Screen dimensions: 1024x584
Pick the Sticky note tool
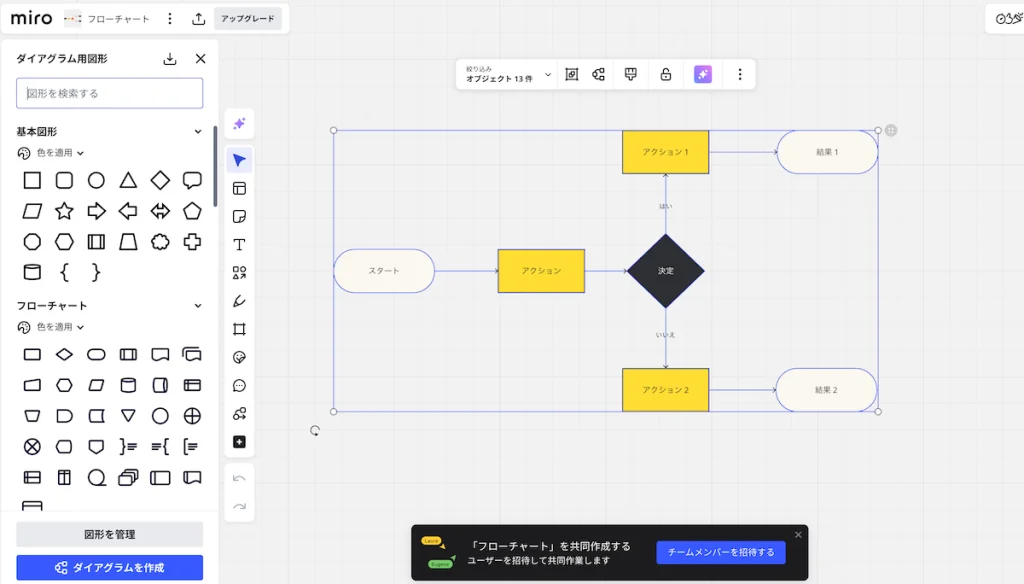point(239,217)
